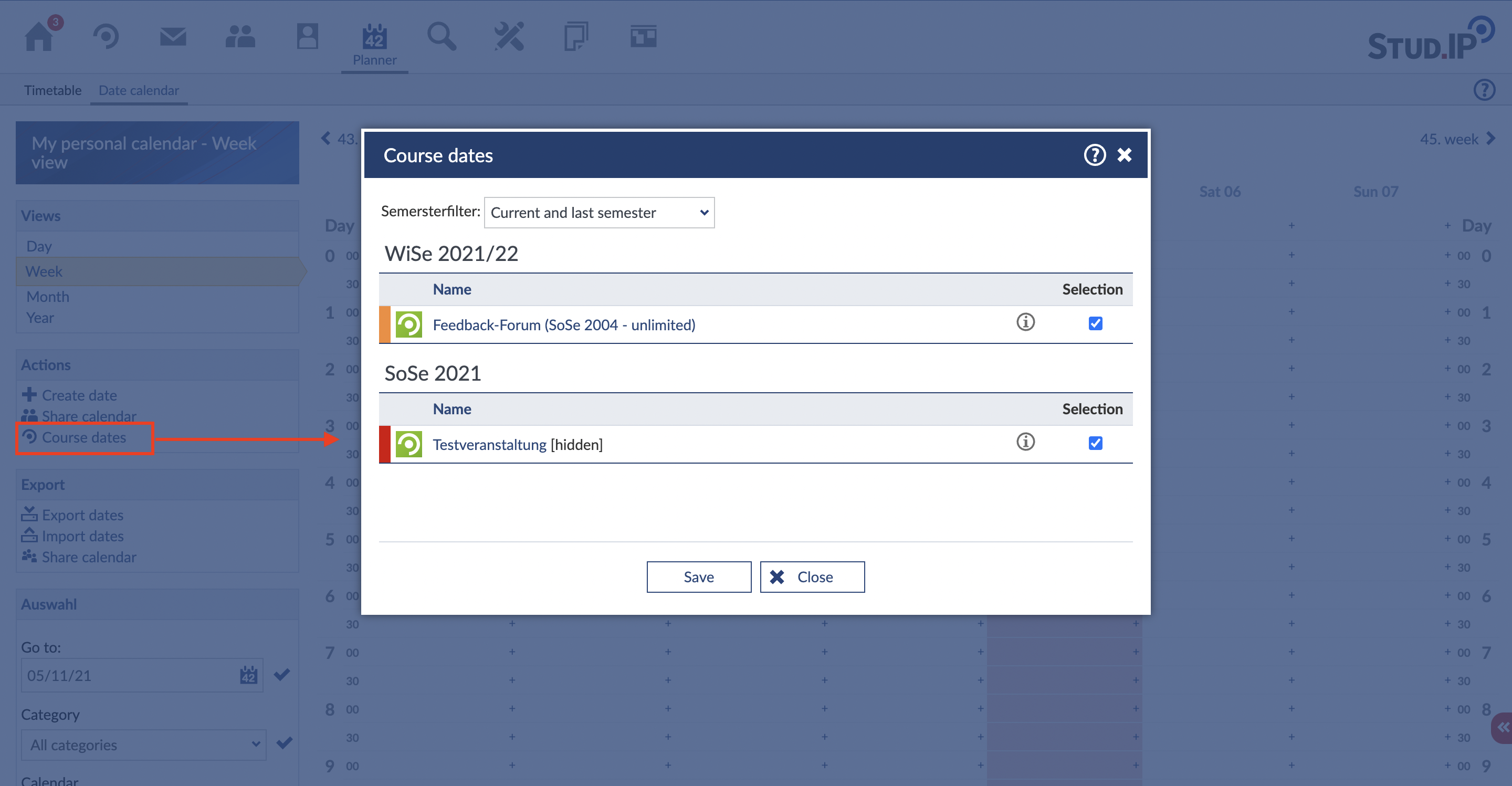The height and width of the screenshot is (786, 1512).
Task: Open info icon for Testveranstaltung course
Action: pyautogui.click(x=1025, y=442)
